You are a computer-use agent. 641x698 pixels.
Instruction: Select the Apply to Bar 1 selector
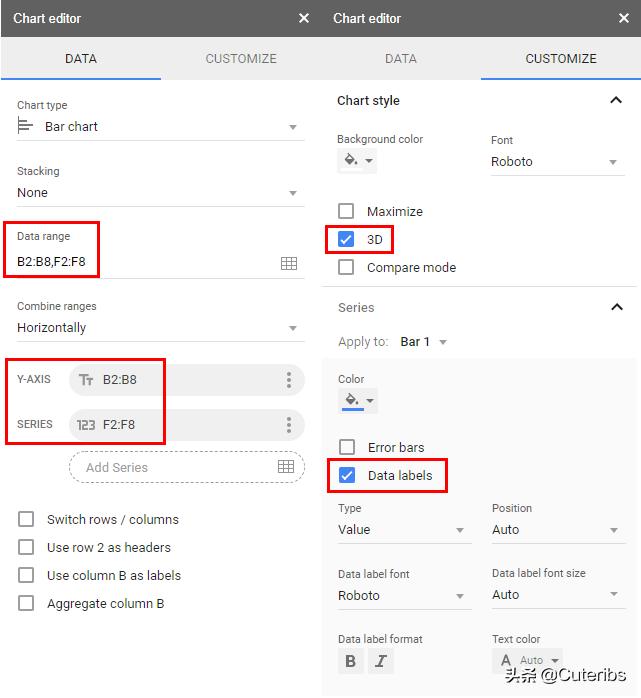coord(423,342)
